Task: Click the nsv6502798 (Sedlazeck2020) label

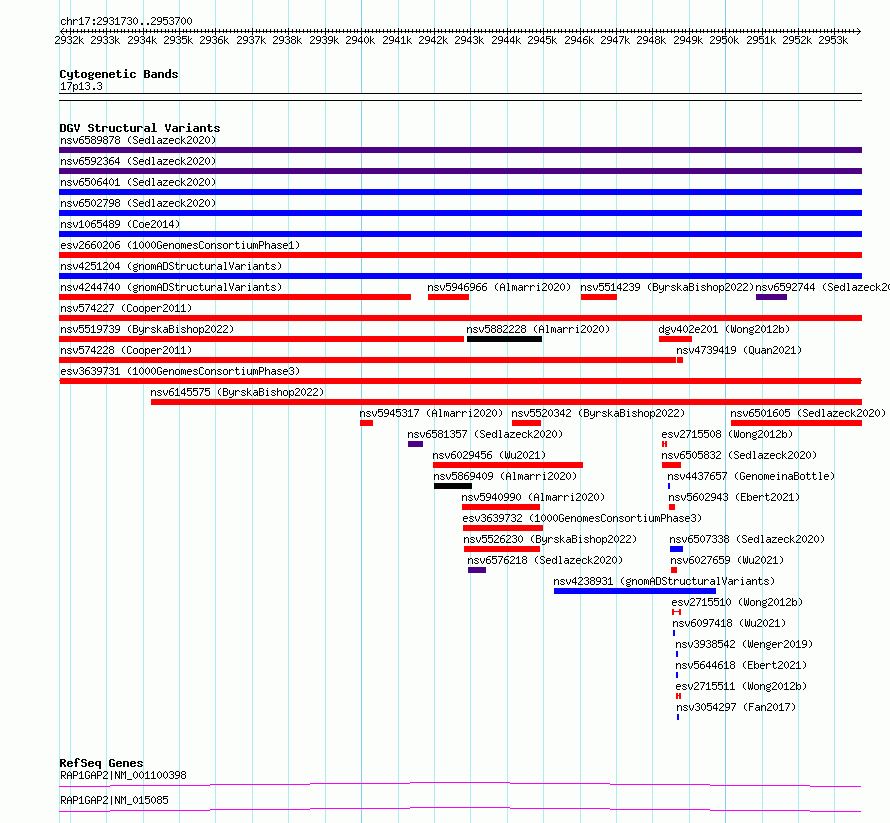Action: point(138,203)
